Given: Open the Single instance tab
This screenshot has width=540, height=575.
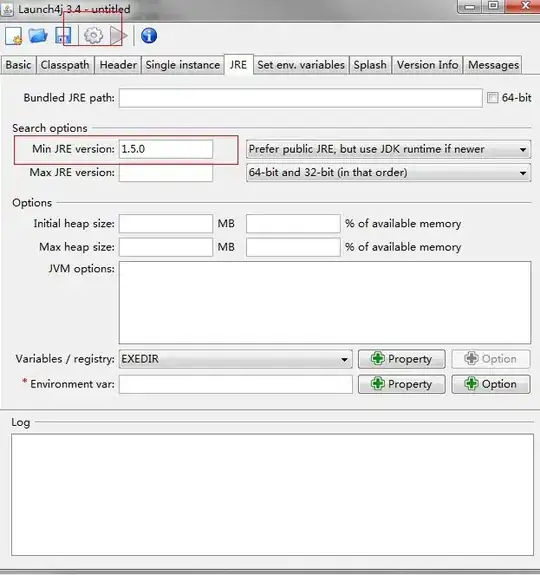Looking at the screenshot, I should point(183,65).
